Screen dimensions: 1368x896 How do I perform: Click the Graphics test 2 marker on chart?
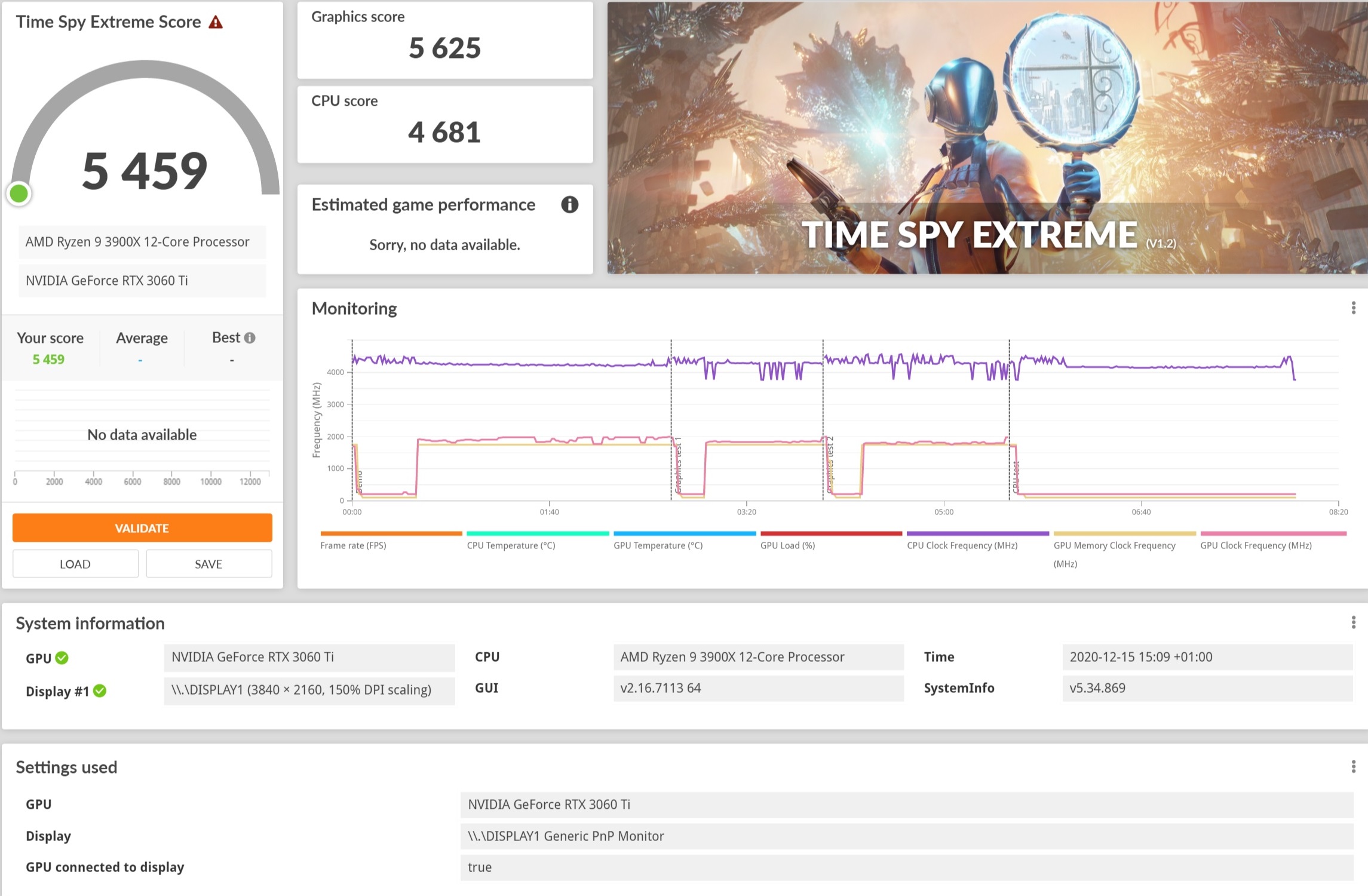pos(830,465)
